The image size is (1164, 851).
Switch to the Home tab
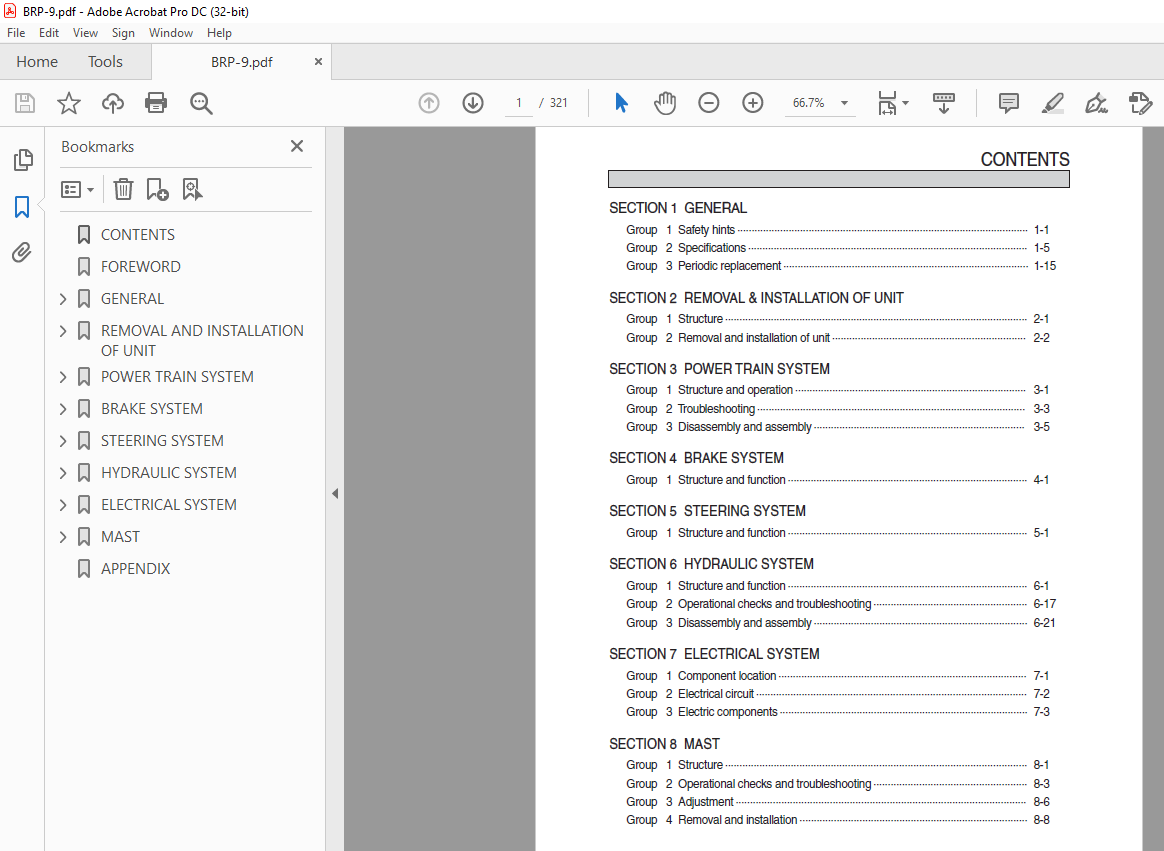(37, 62)
